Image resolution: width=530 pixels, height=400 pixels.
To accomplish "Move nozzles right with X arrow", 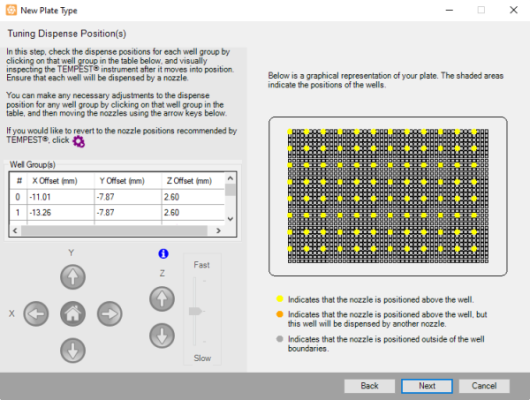I will [110, 314].
